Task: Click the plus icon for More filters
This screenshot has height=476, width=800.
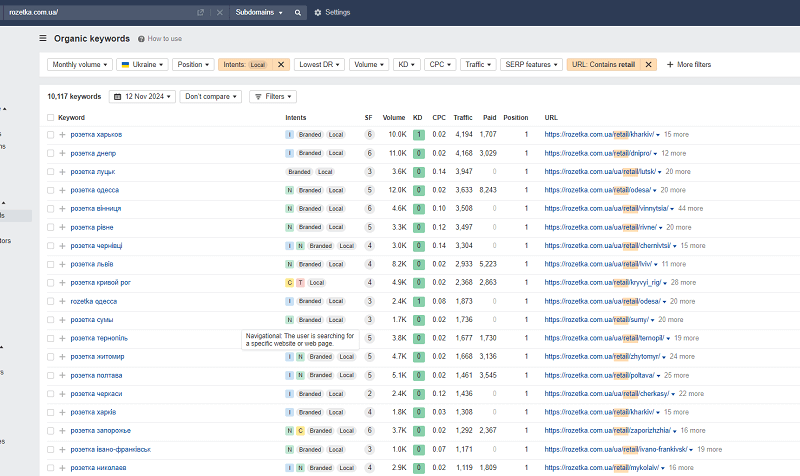Action: coord(670,65)
